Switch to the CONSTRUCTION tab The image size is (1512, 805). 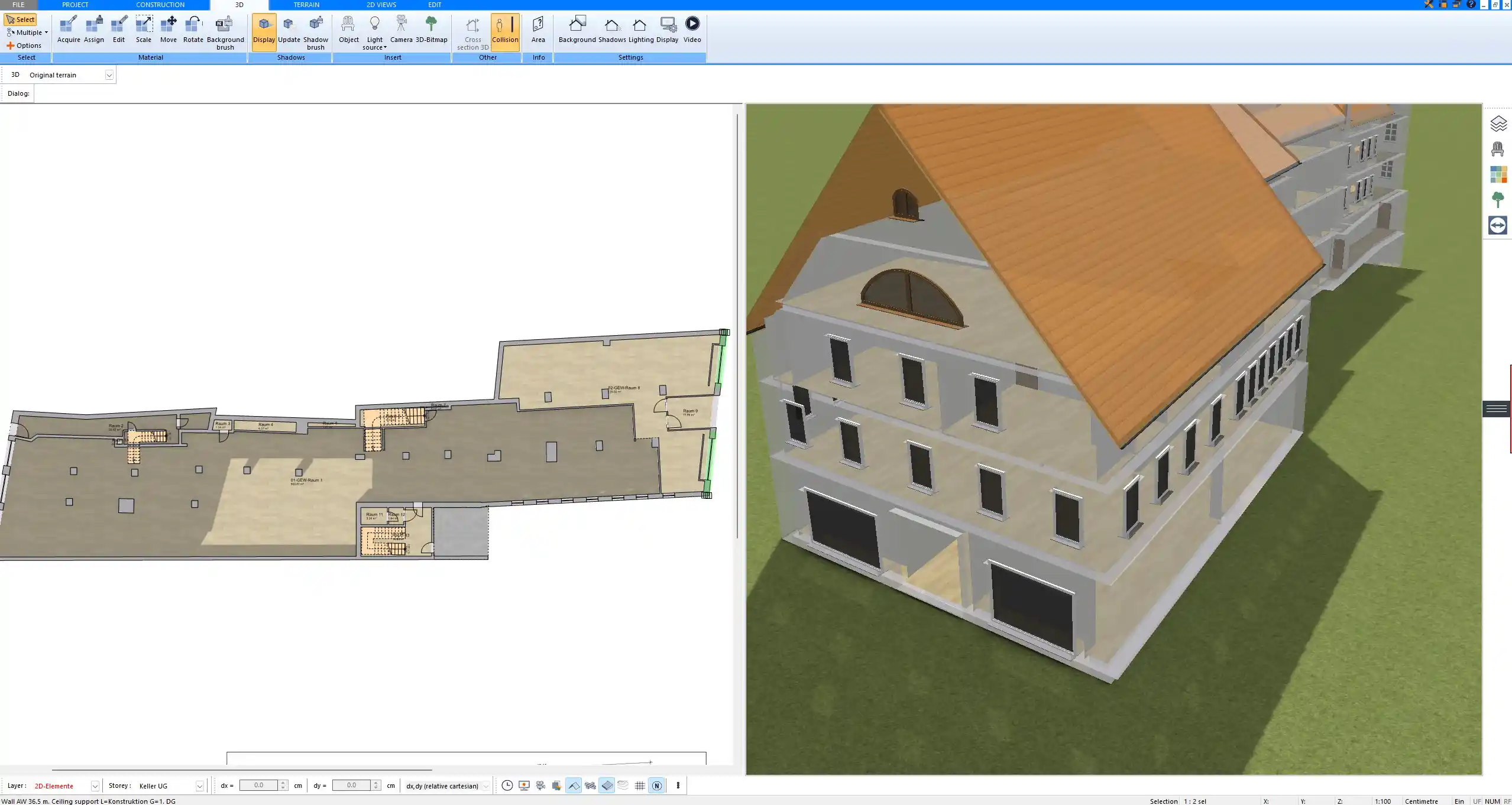(160, 5)
